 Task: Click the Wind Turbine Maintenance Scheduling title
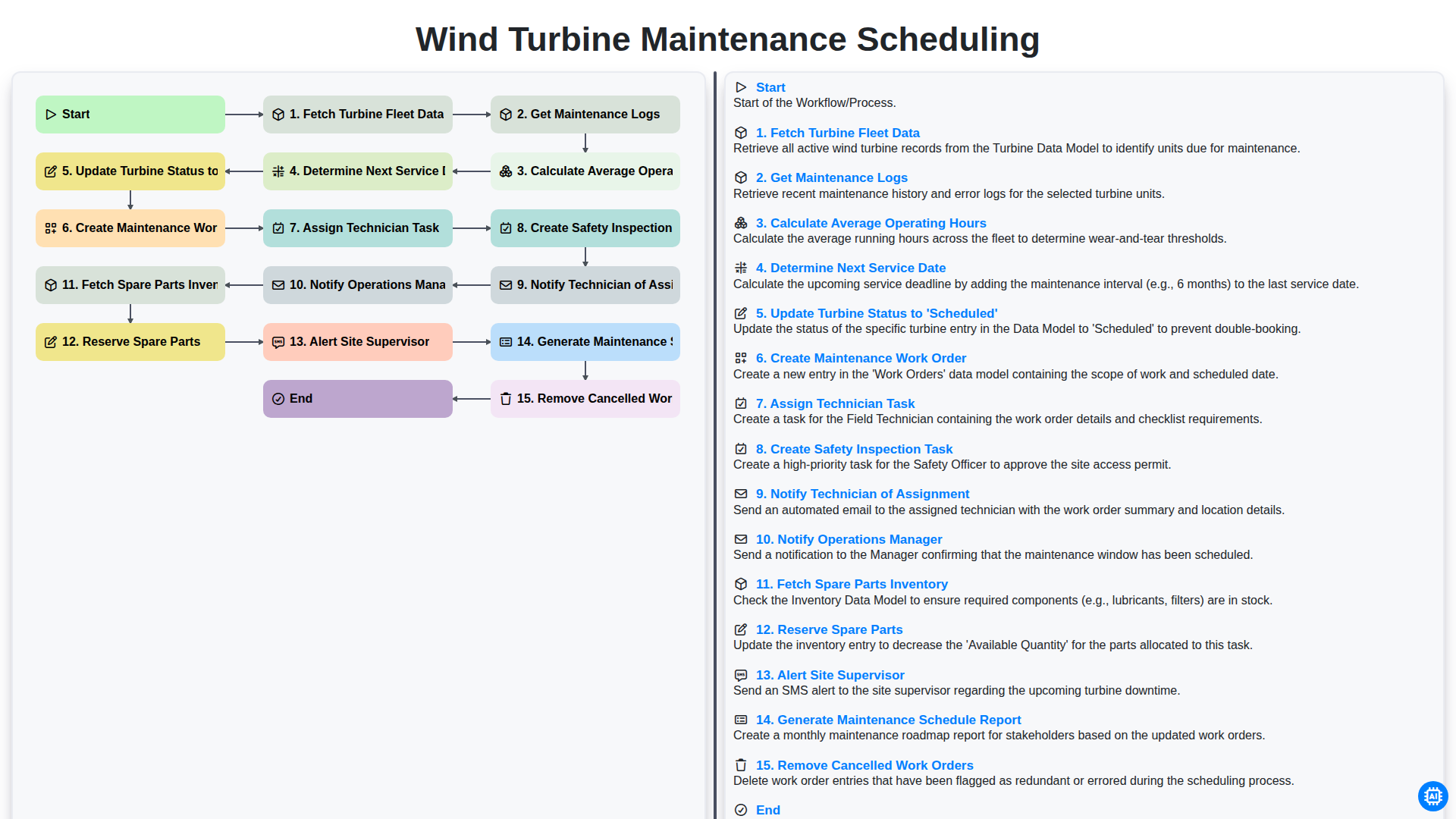(x=727, y=39)
